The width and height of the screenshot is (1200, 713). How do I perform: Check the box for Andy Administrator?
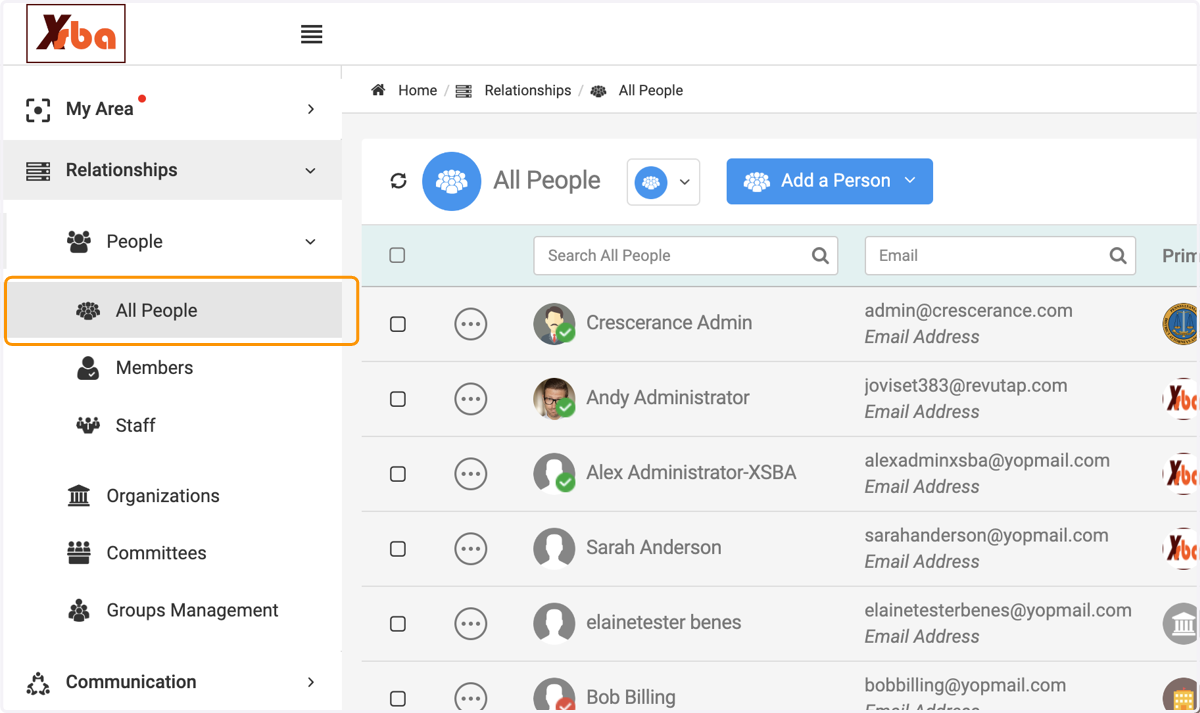pos(398,399)
